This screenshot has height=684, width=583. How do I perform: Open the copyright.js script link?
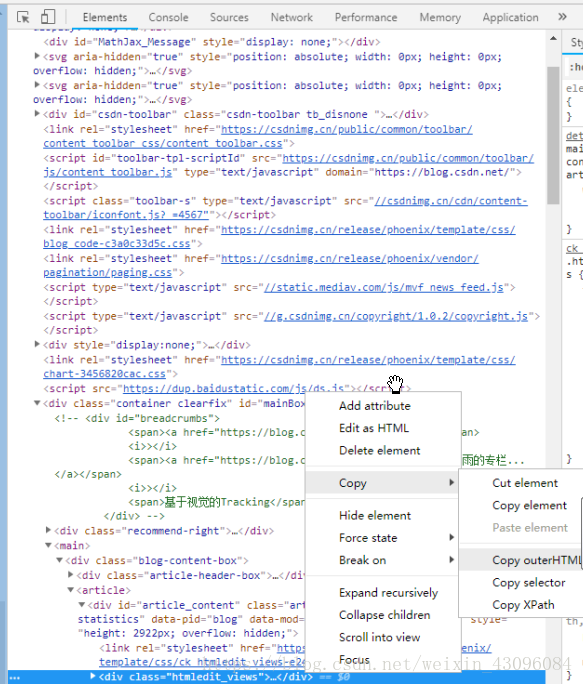[x=396, y=316]
